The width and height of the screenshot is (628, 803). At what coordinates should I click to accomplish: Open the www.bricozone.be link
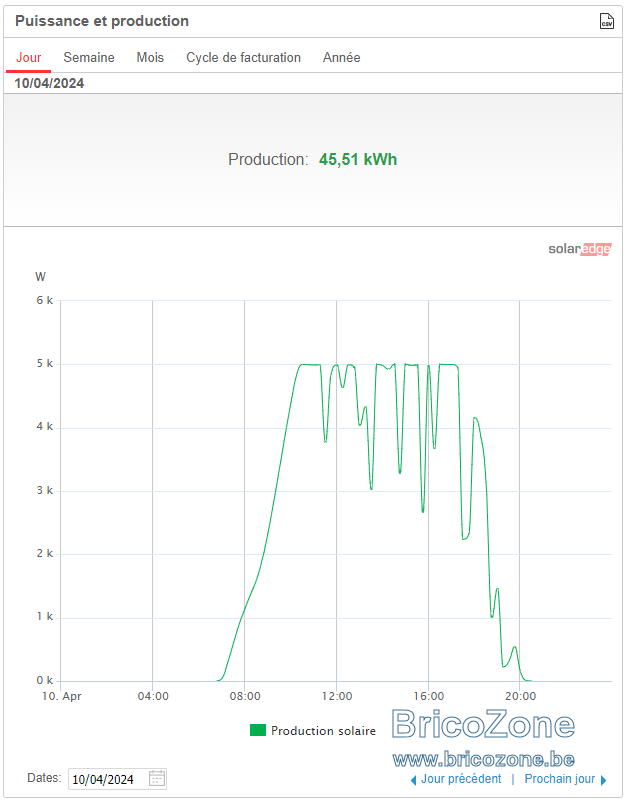tap(483, 759)
